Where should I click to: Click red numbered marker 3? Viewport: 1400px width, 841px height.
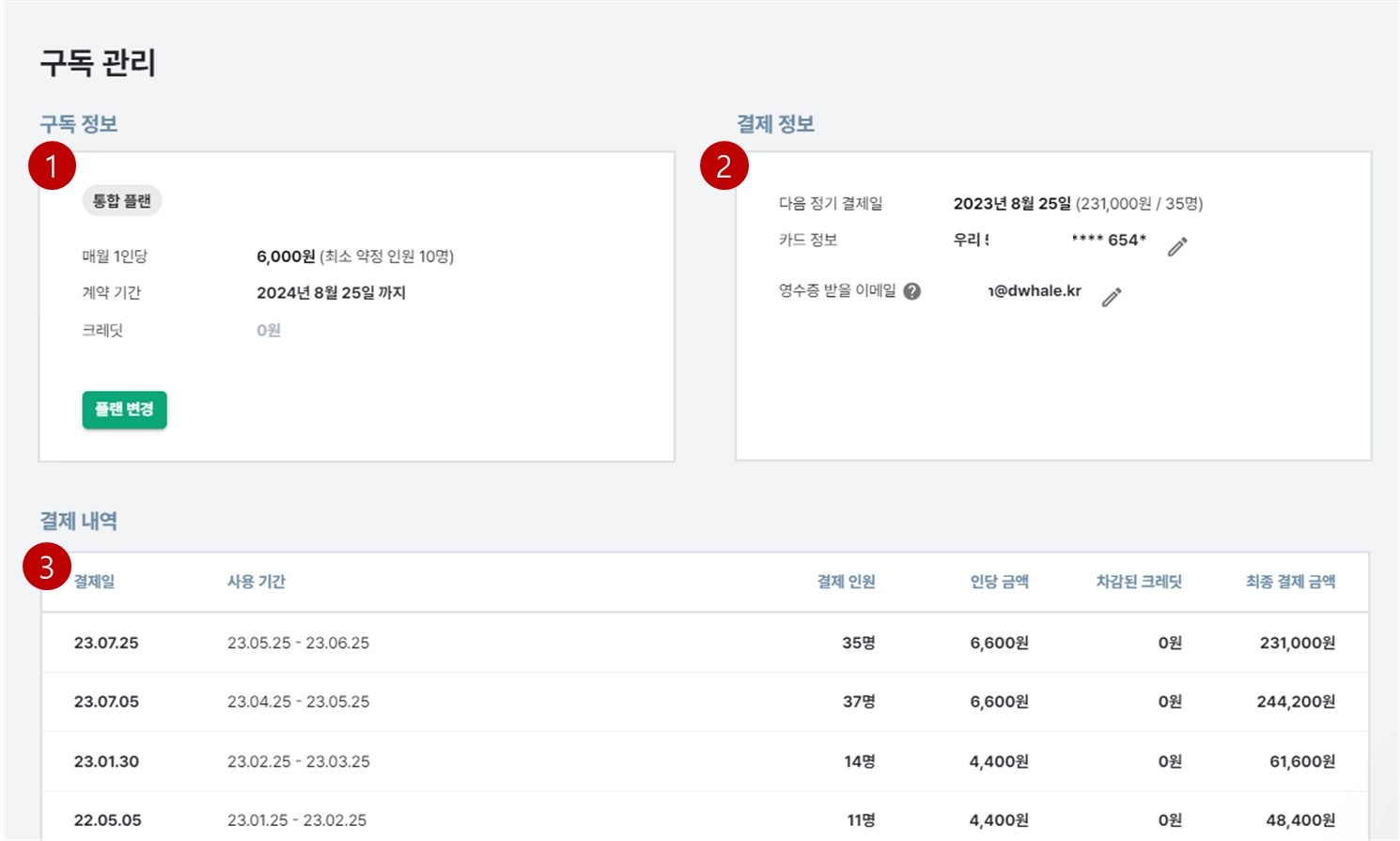coord(46,567)
